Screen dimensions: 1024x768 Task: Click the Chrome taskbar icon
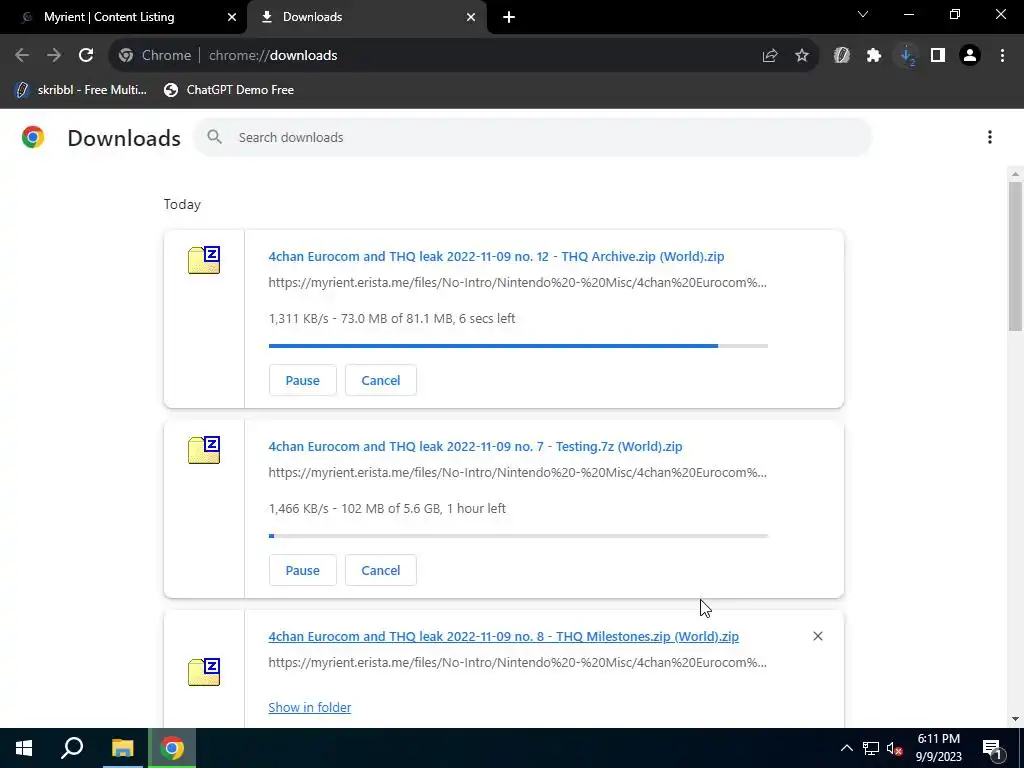(x=172, y=748)
